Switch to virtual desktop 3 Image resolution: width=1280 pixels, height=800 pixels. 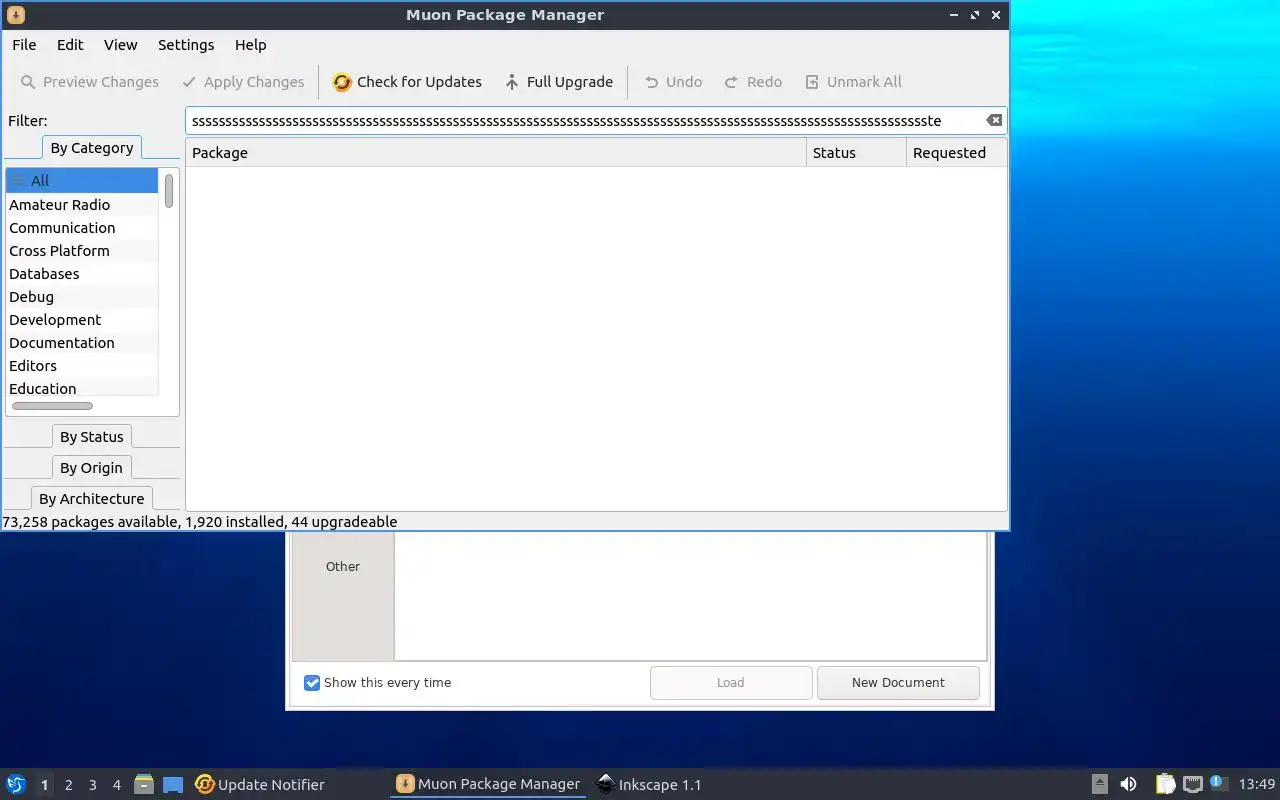point(92,785)
